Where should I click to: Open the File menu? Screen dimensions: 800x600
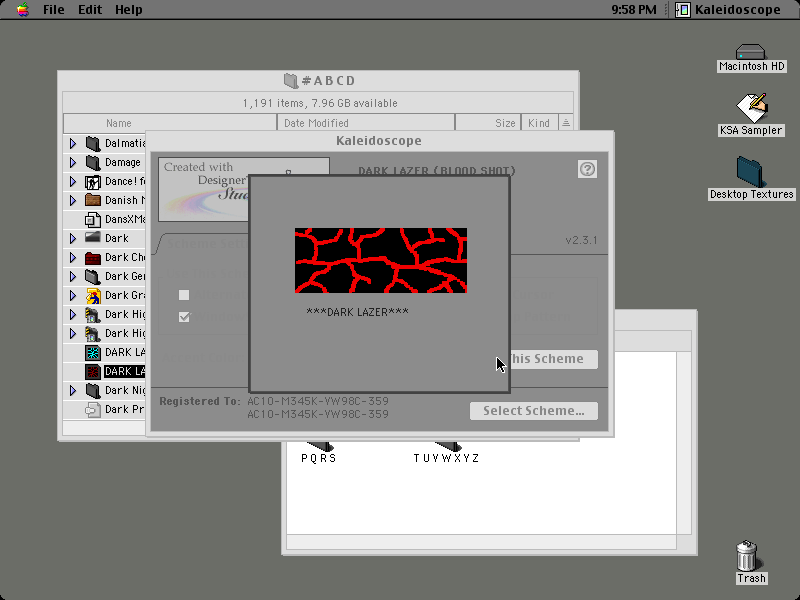click(54, 9)
